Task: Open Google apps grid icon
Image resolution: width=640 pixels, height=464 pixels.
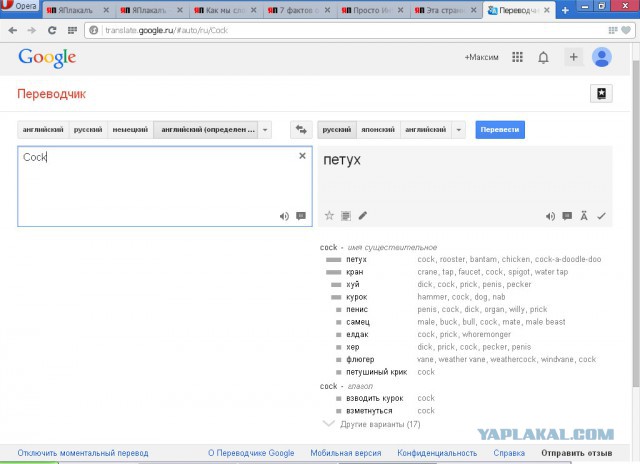Action: (x=517, y=57)
